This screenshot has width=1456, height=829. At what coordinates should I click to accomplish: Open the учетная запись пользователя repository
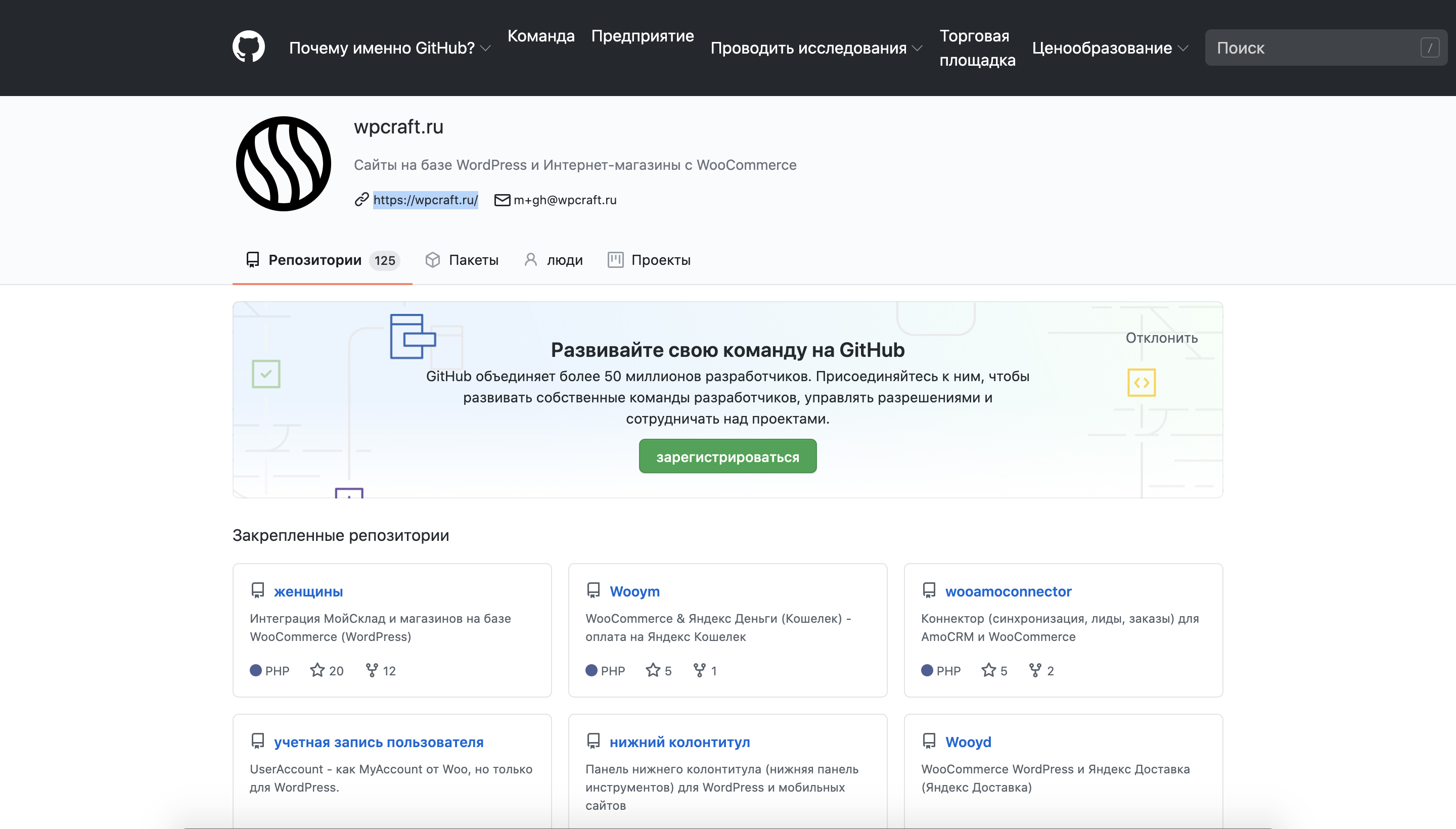point(379,742)
